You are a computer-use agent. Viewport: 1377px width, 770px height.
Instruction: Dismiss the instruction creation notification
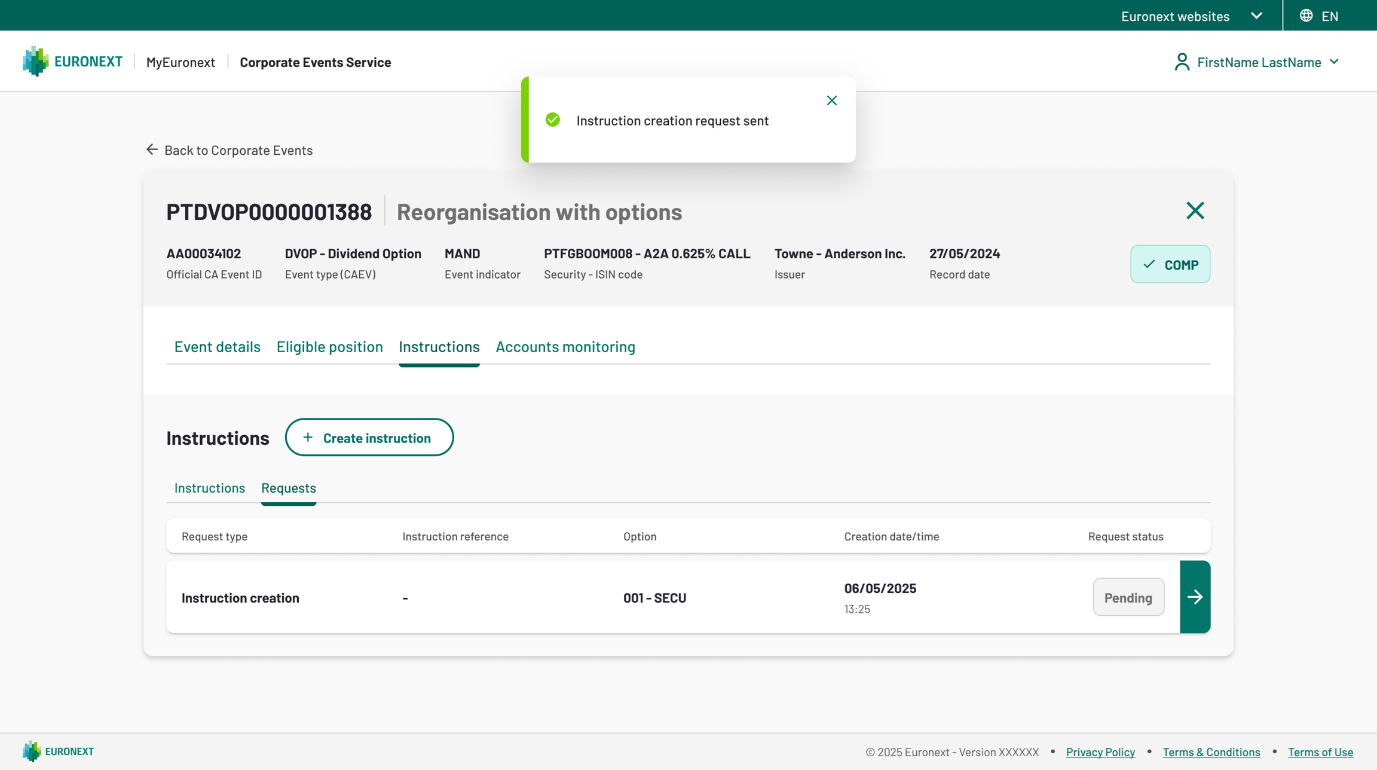point(832,101)
